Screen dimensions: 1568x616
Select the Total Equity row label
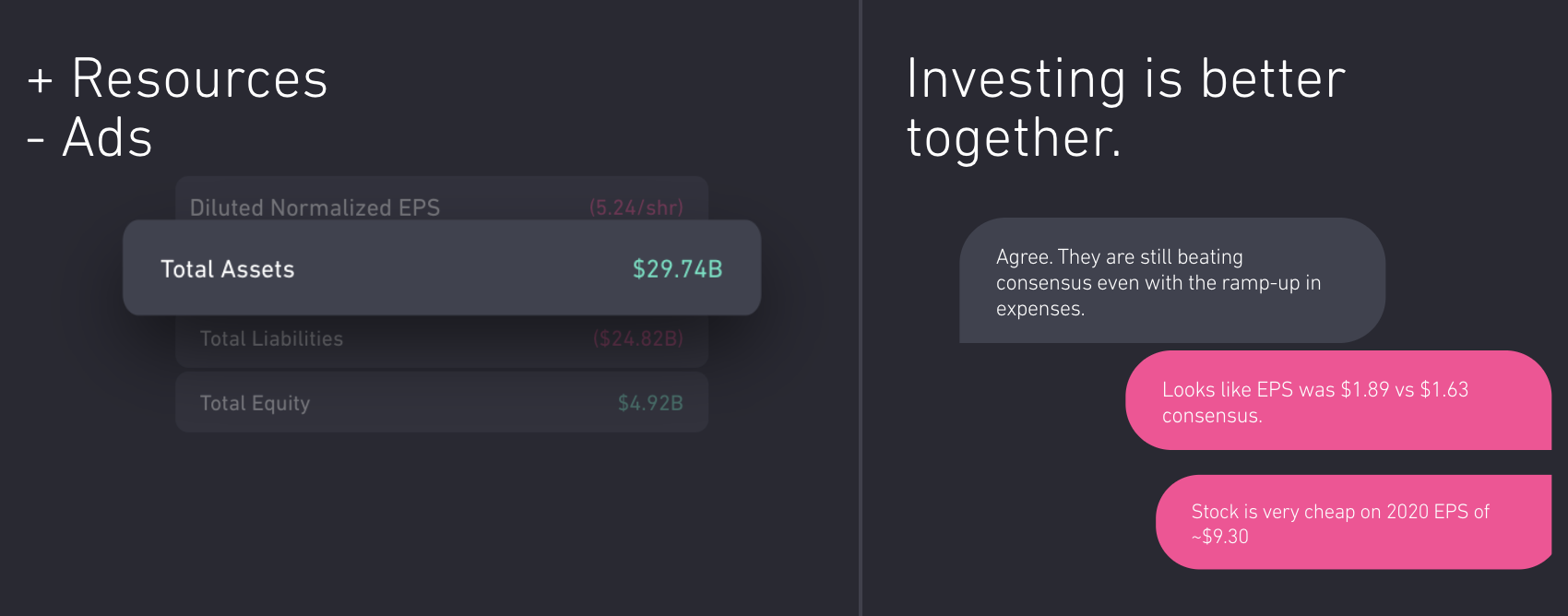(x=255, y=403)
